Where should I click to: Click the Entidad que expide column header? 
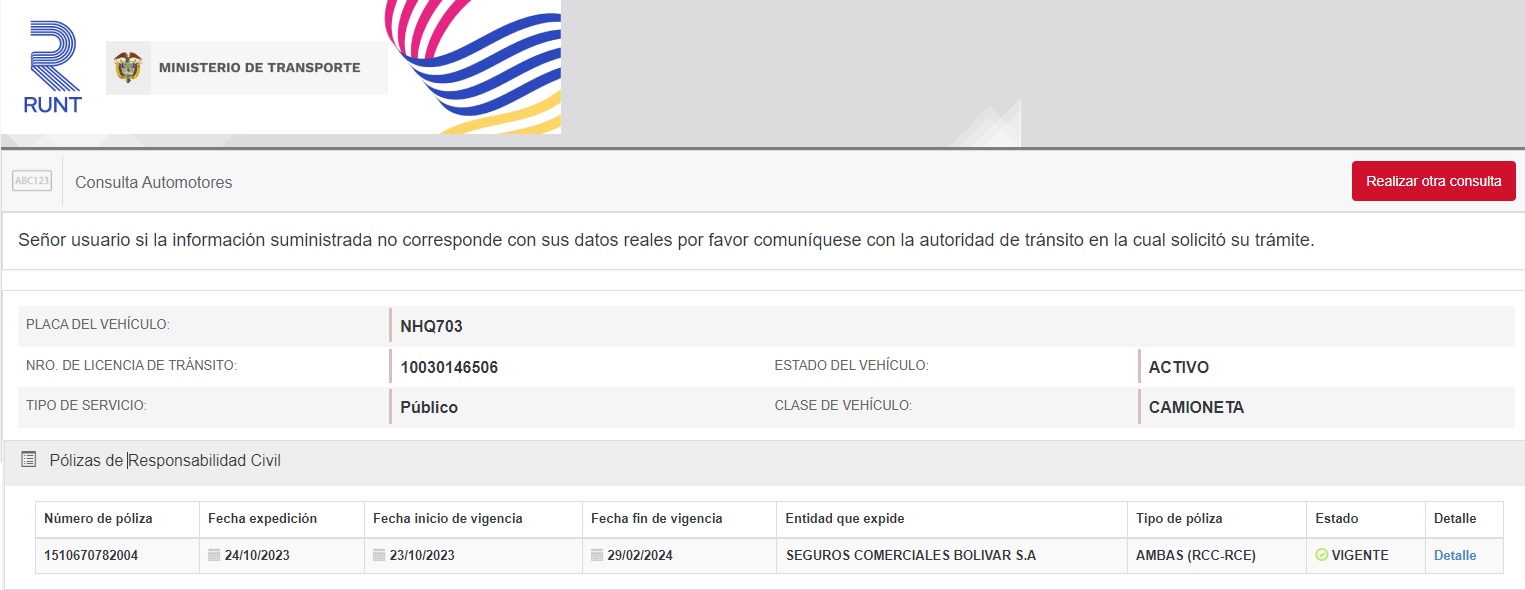coord(844,518)
